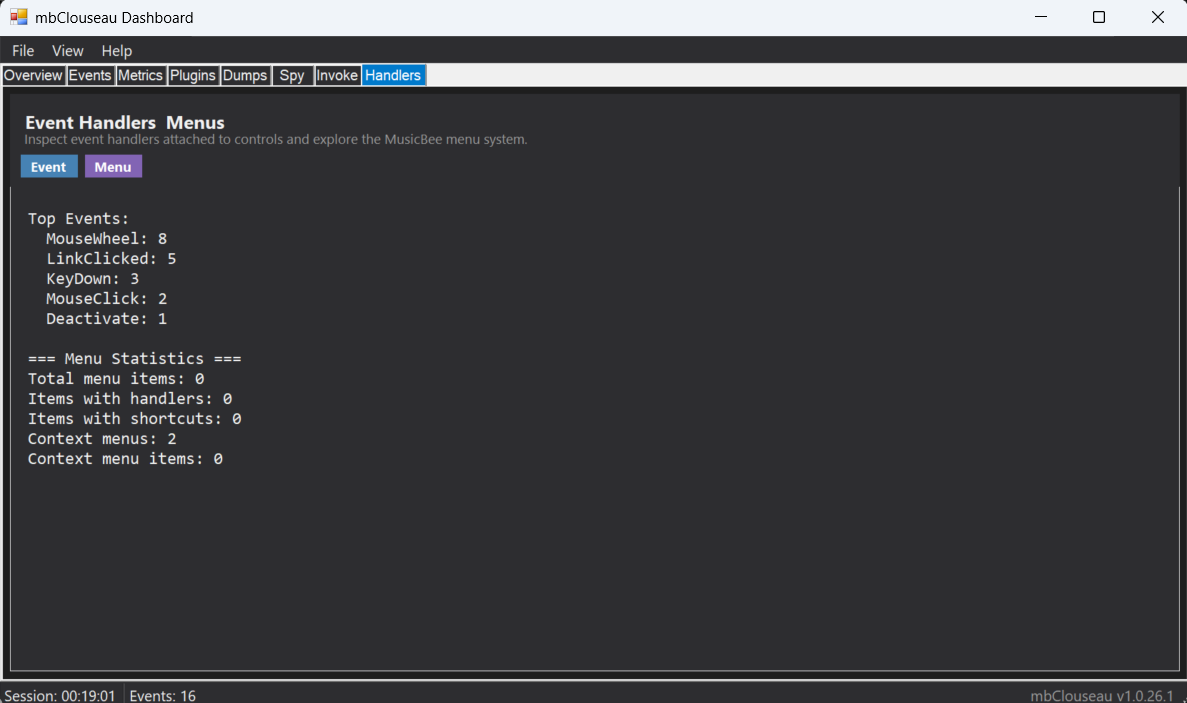1187x703 pixels.
Task: Select the Metrics tab
Action: (140, 75)
